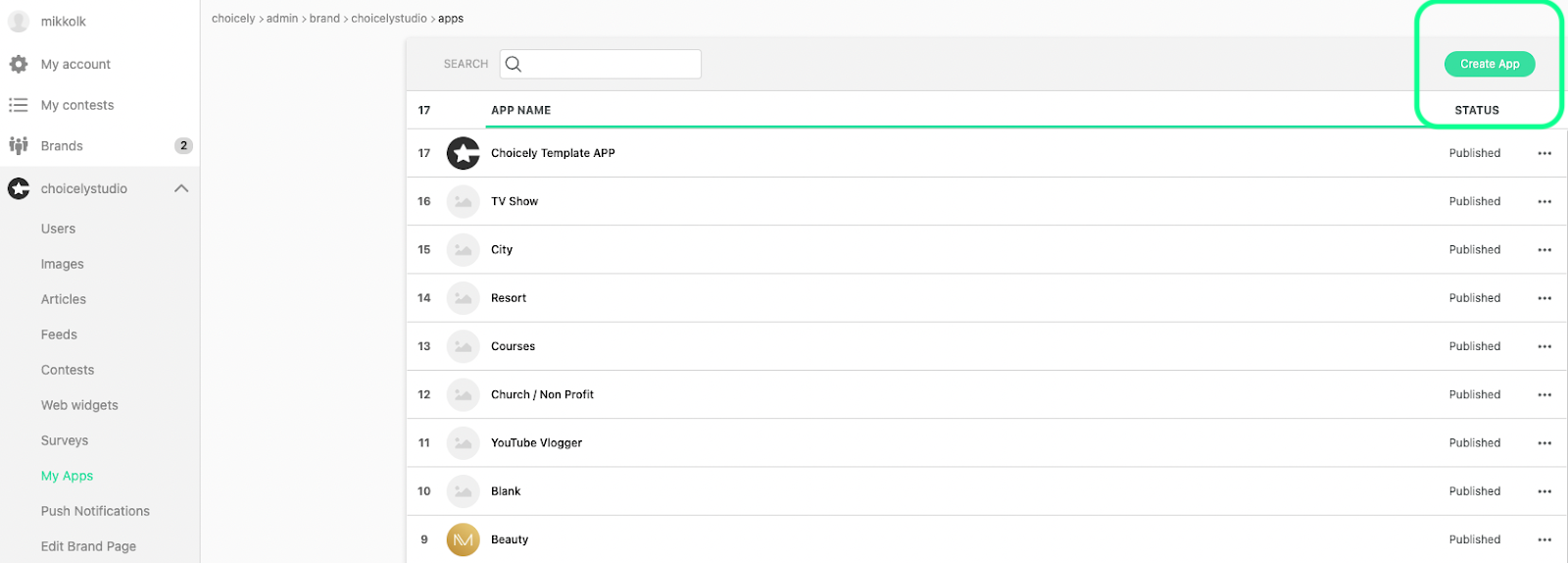Image resolution: width=1568 pixels, height=563 pixels.
Task: Open the Web widgets sidebar item
Action: pyautogui.click(x=79, y=405)
